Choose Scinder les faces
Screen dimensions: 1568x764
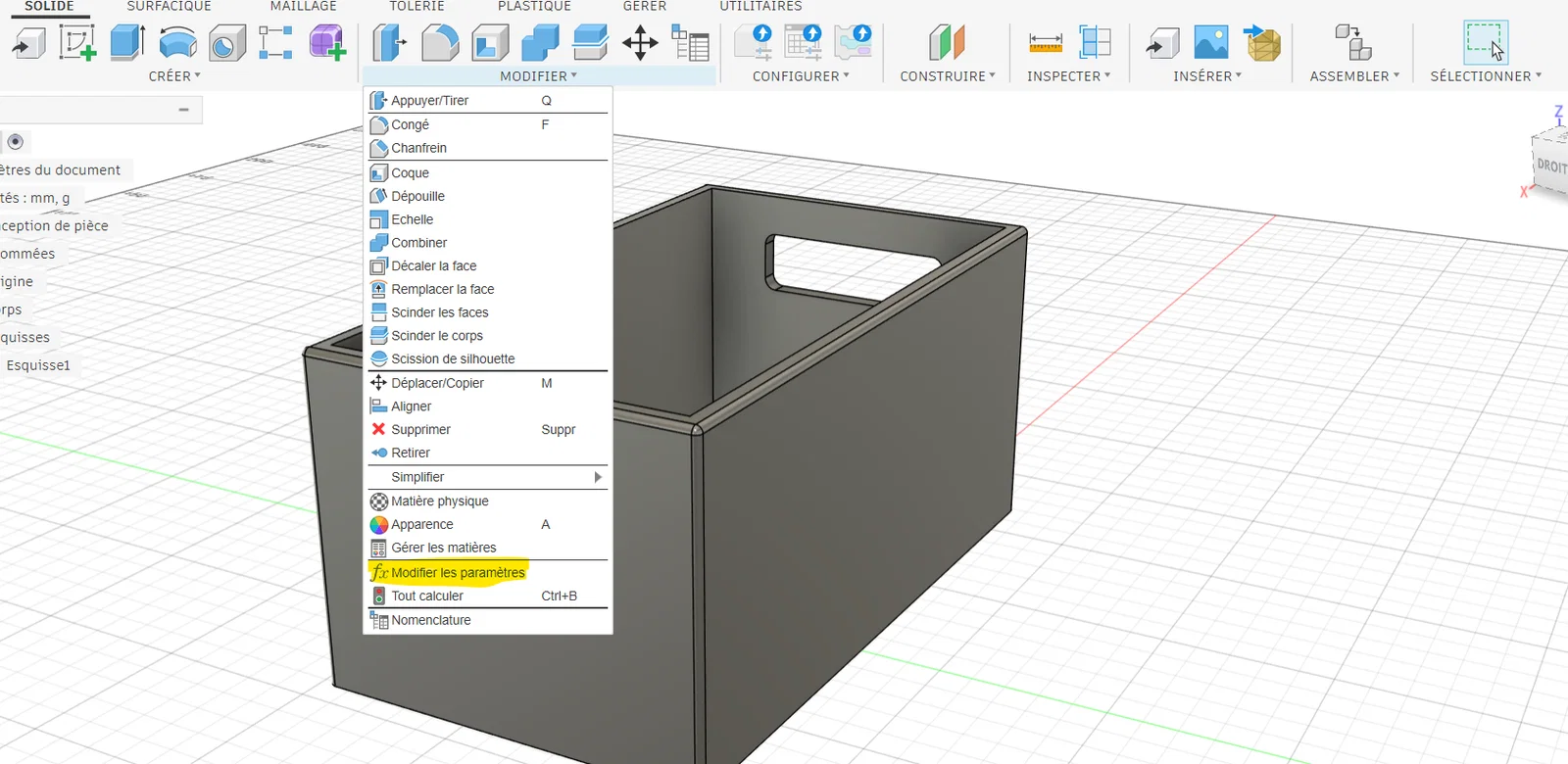coord(488,312)
